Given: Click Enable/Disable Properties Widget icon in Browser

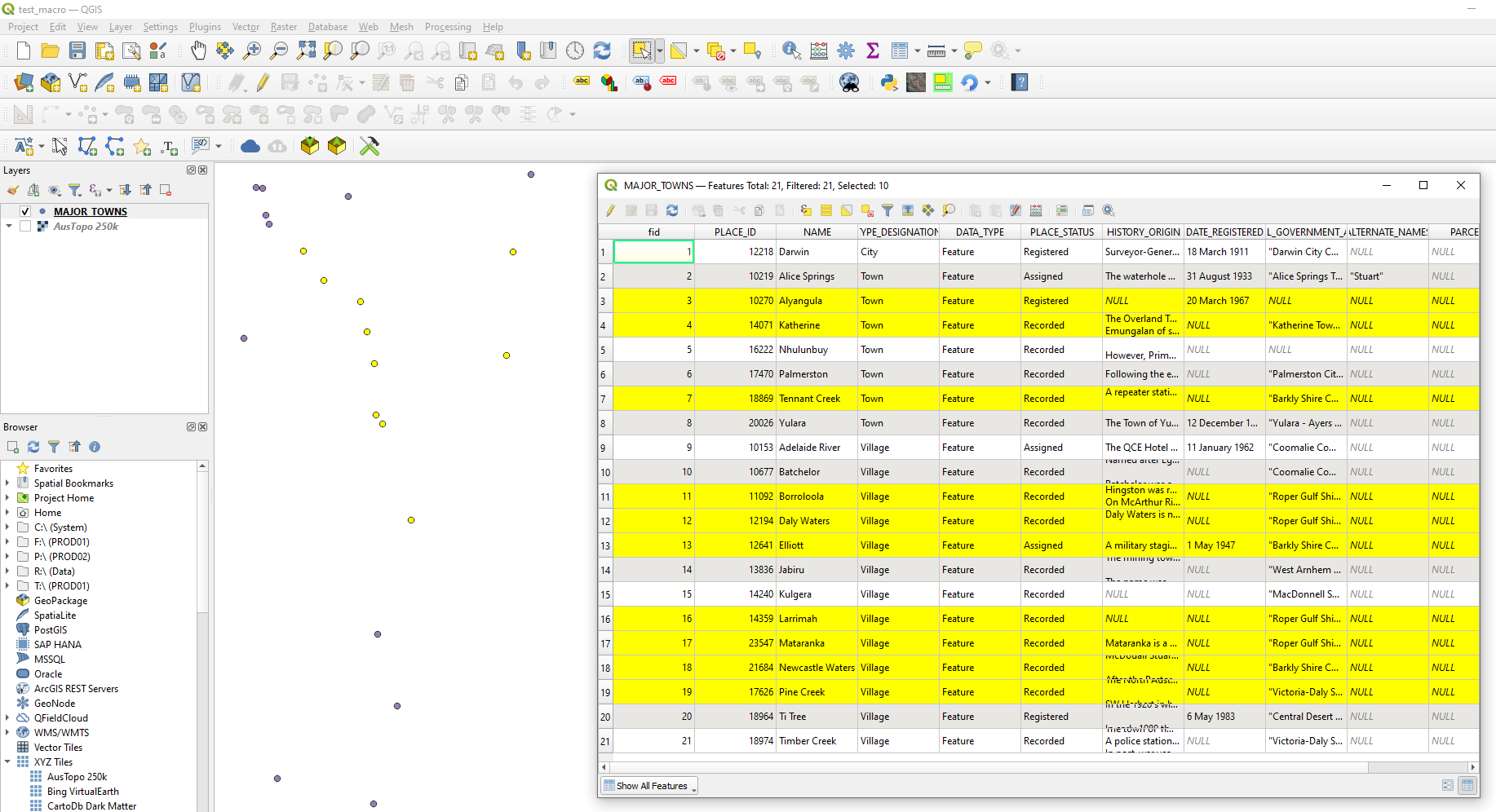Looking at the screenshot, I should pos(95,447).
